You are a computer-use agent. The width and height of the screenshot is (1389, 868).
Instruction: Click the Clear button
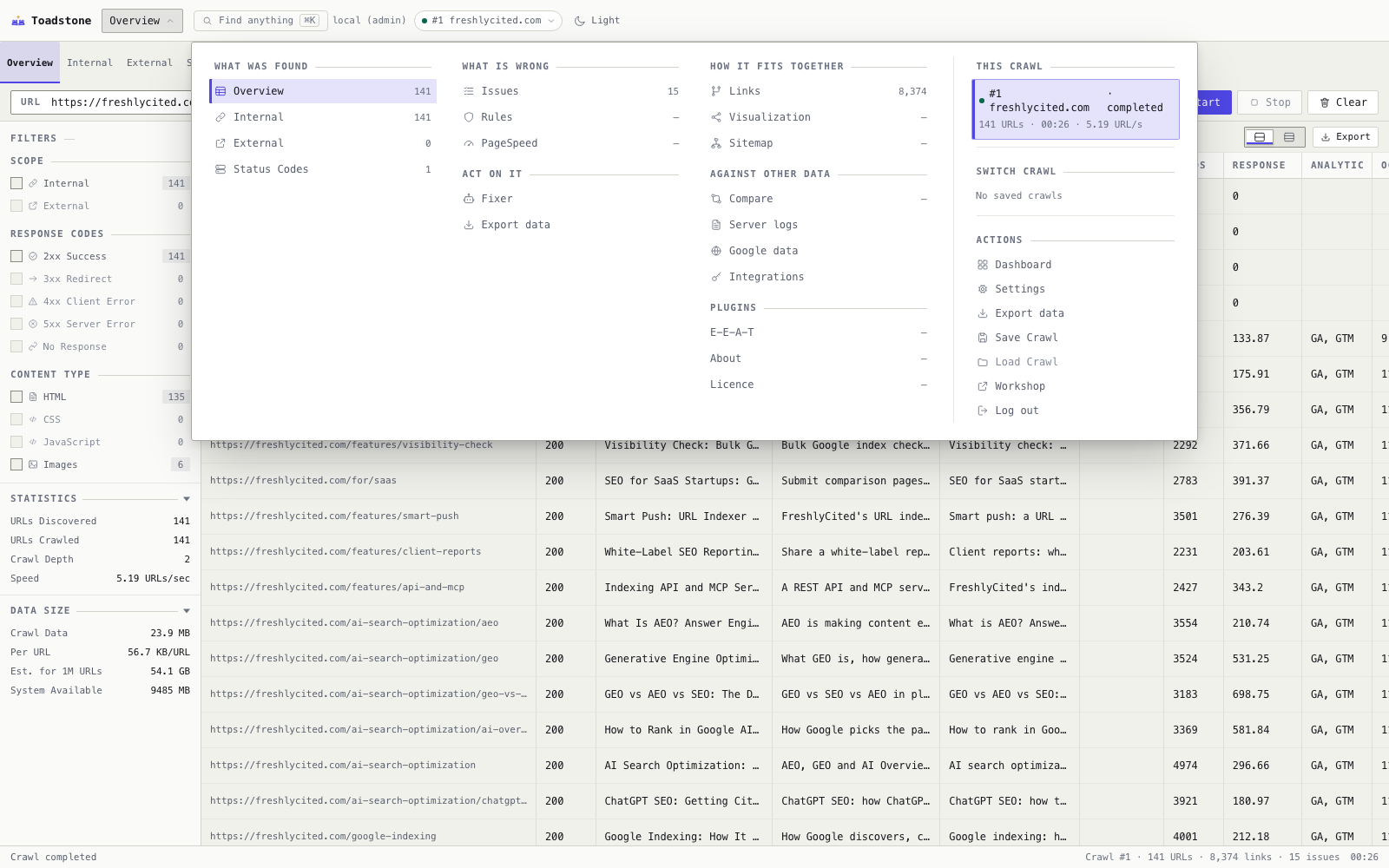[x=1343, y=102]
